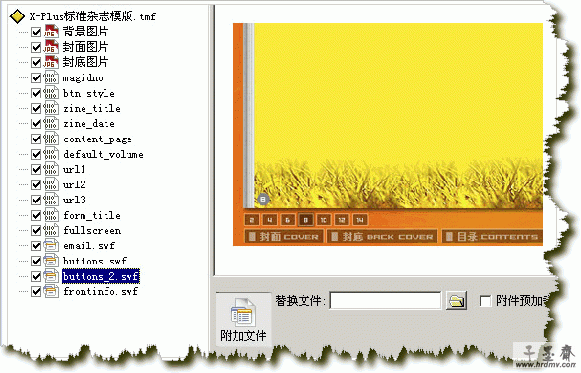Click the yellow diamond template root icon

tap(17, 16)
